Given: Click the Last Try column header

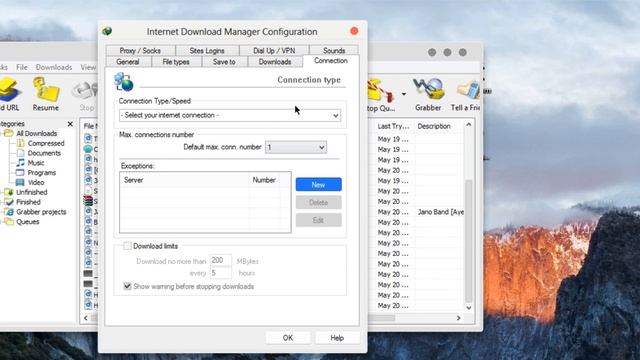Looking at the screenshot, I should point(393,126).
